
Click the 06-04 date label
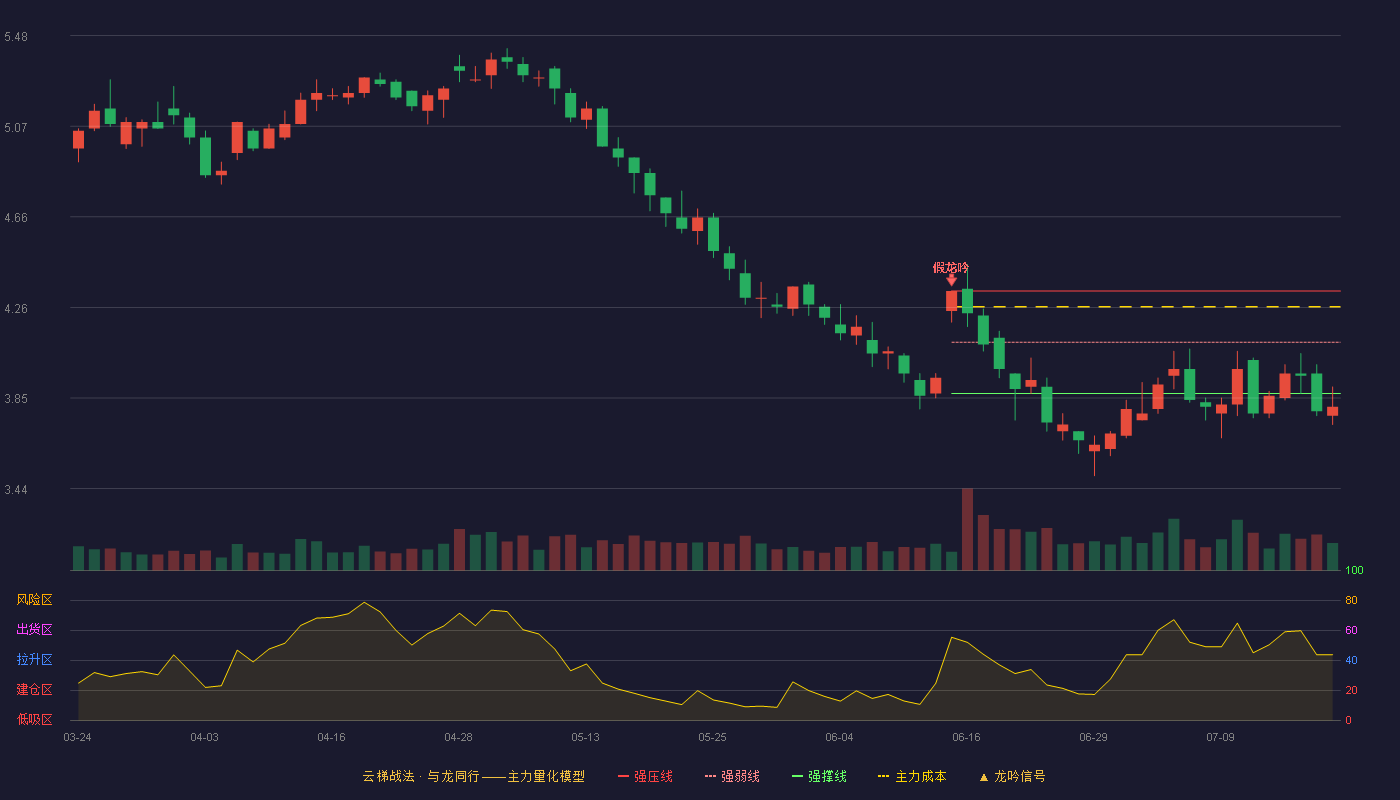tap(839, 737)
